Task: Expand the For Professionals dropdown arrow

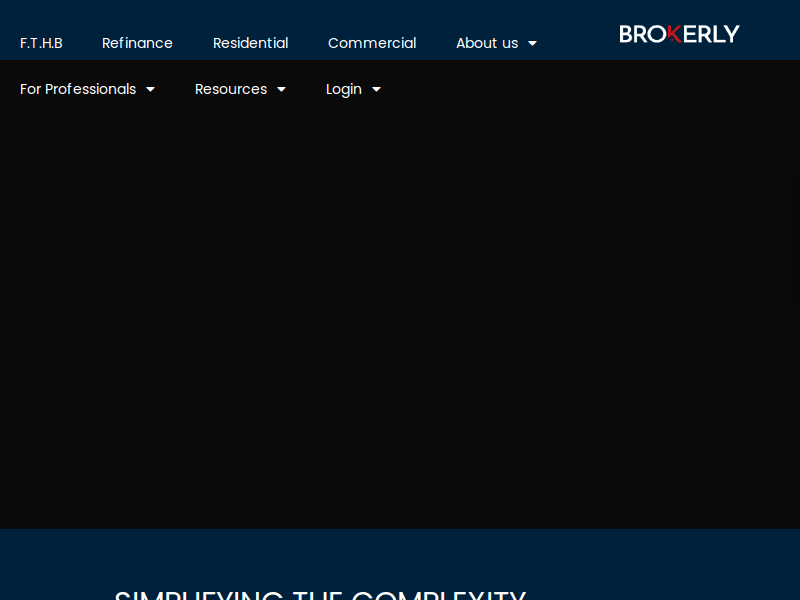Action: click(x=150, y=90)
